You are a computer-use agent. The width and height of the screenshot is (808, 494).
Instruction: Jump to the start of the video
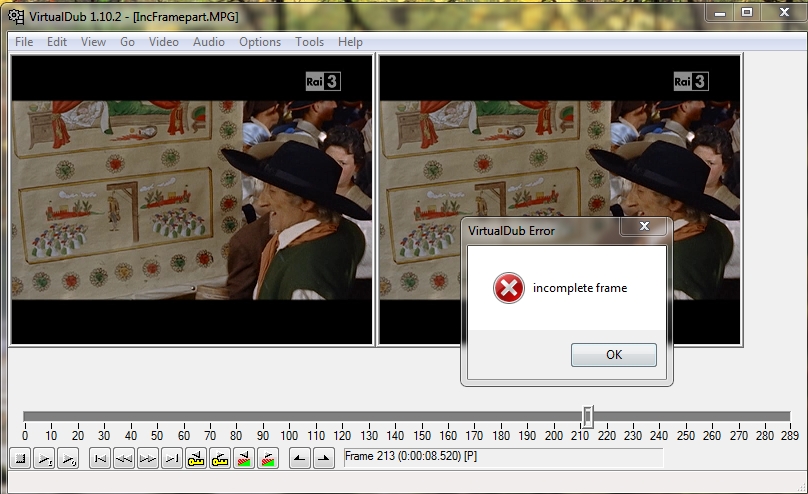pyautogui.click(x=100, y=458)
